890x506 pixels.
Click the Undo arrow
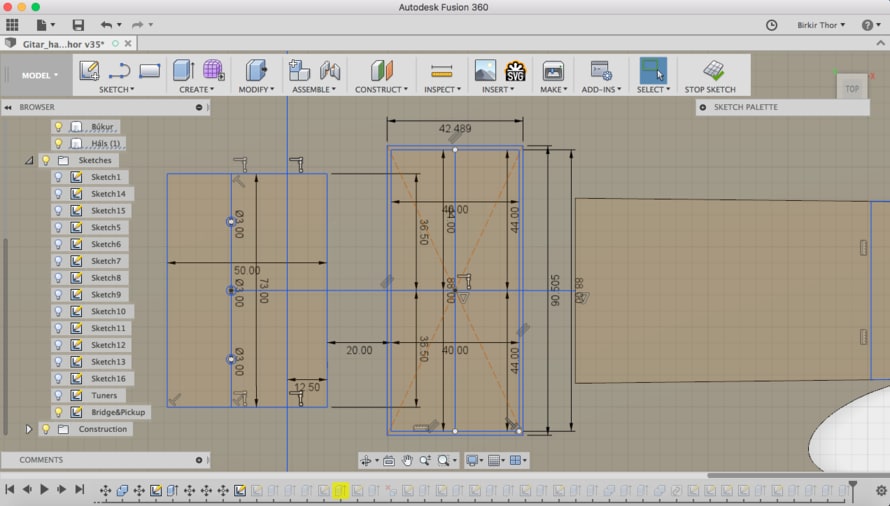point(106,25)
